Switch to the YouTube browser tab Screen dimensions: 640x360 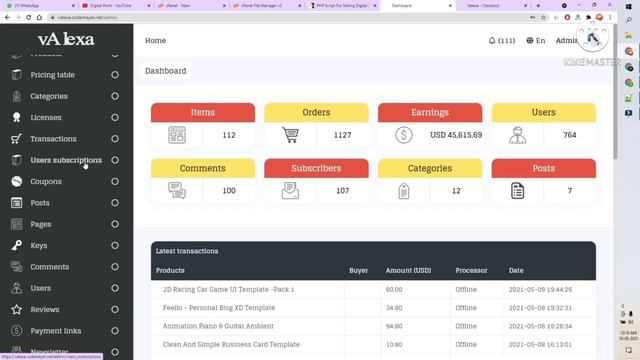pyautogui.click(x=115, y=6)
